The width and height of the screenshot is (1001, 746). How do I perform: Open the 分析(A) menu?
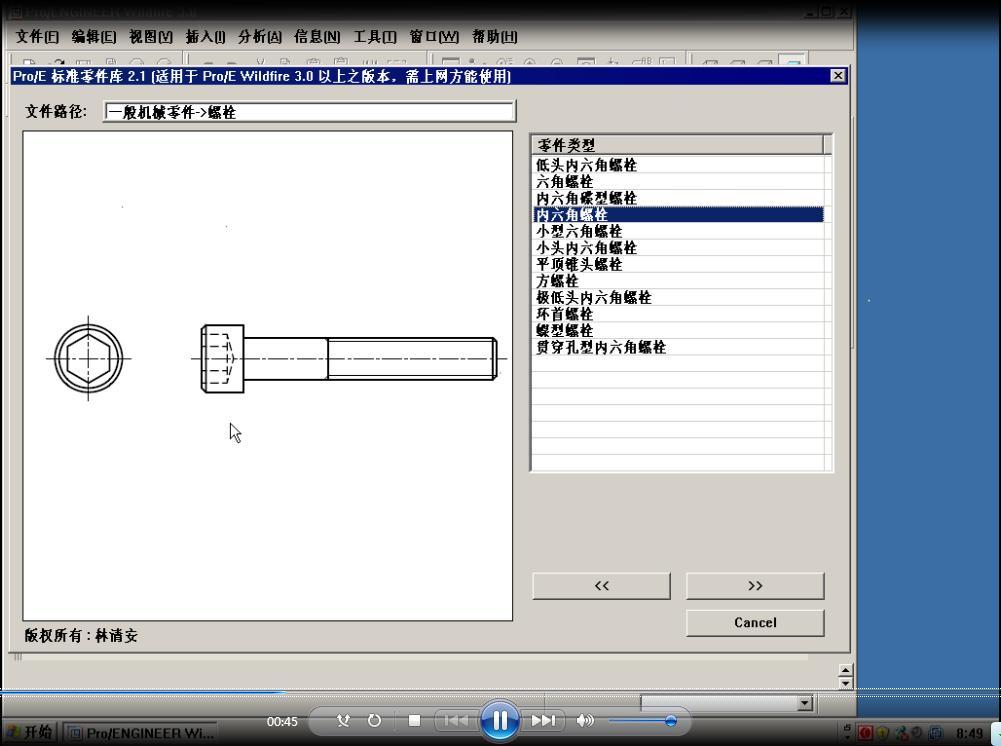point(260,37)
